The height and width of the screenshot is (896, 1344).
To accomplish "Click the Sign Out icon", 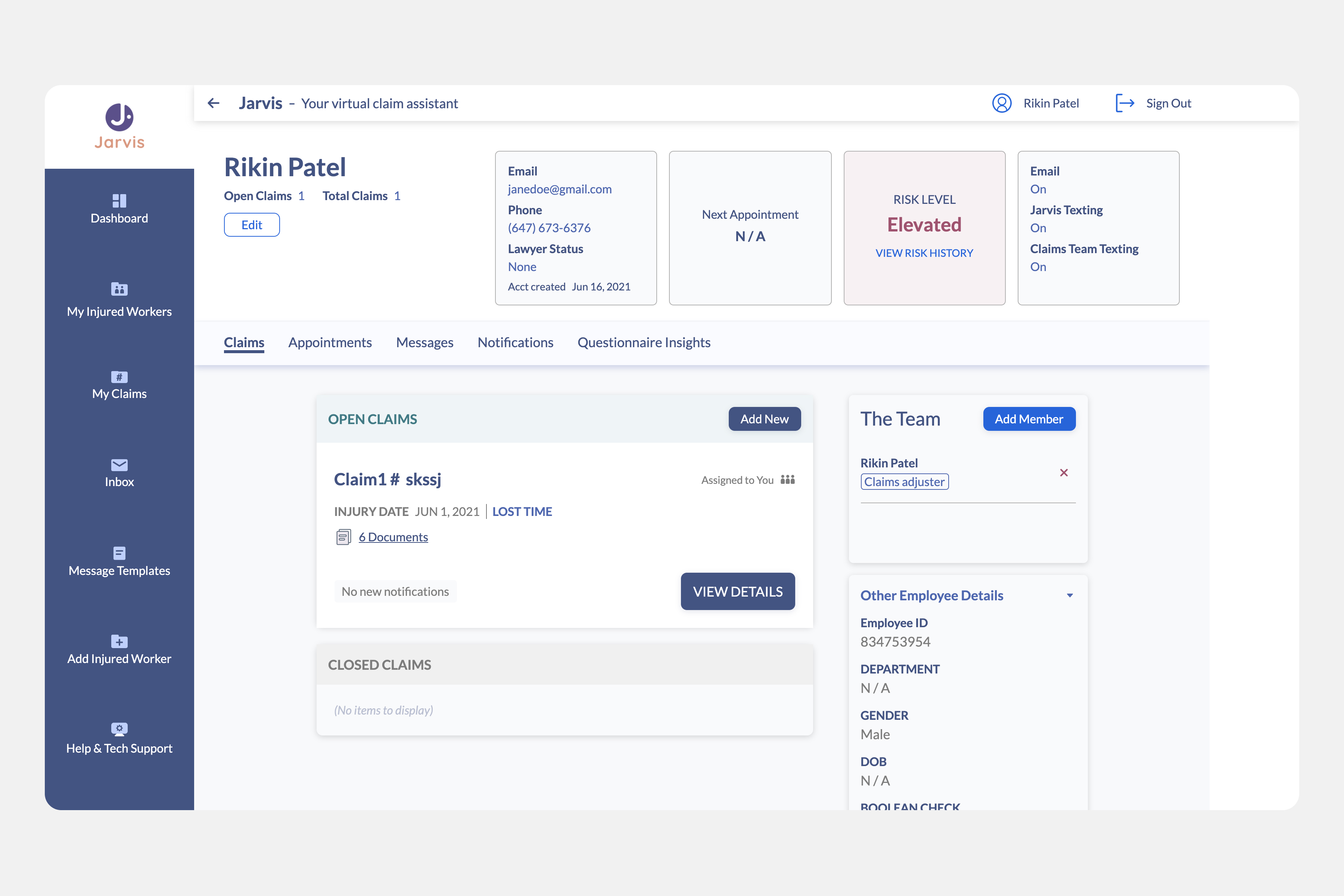I will click(x=1124, y=103).
